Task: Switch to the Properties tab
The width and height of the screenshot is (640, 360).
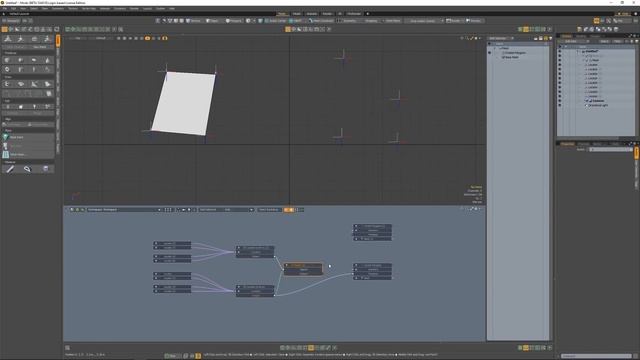Action: pos(567,144)
